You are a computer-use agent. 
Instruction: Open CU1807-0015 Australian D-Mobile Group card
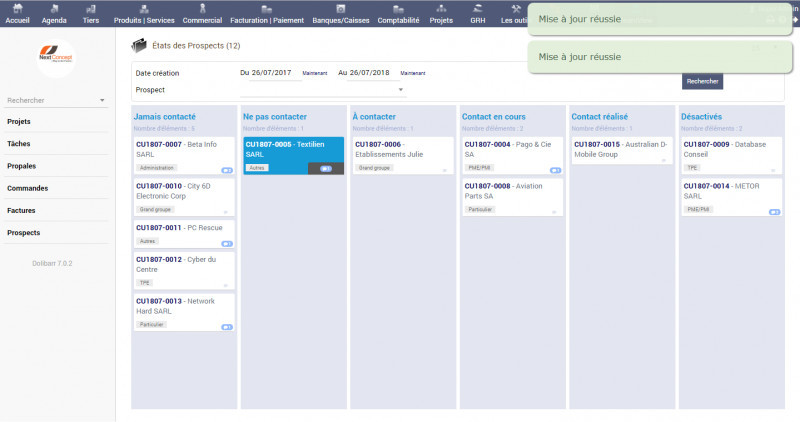[x=622, y=150]
